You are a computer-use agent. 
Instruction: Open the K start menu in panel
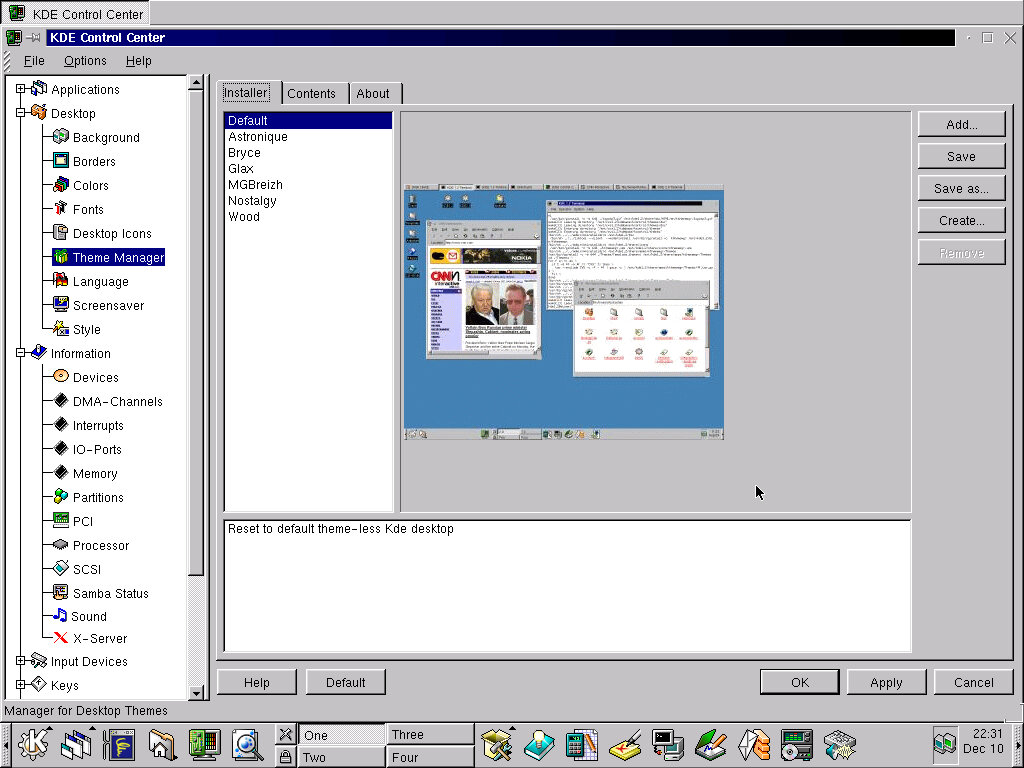point(35,743)
